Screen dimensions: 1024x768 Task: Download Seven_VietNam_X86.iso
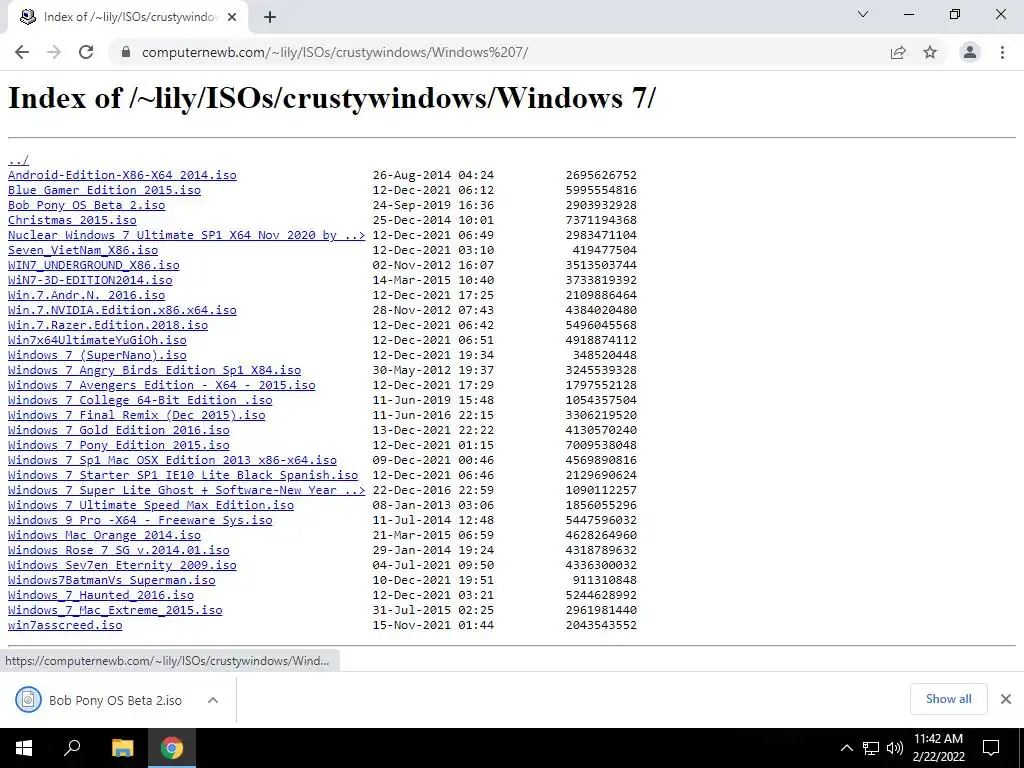[83, 250]
